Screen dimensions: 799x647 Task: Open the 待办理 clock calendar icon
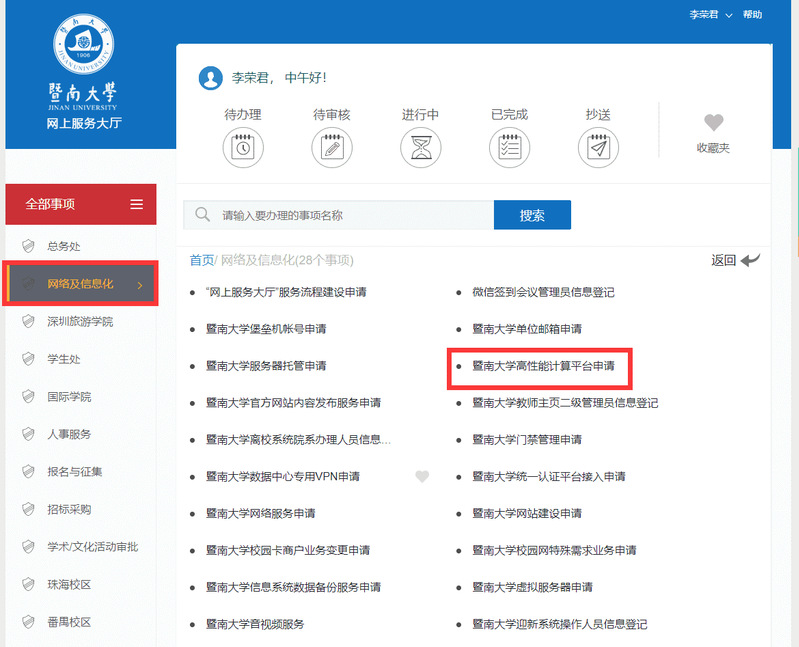(243, 148)
